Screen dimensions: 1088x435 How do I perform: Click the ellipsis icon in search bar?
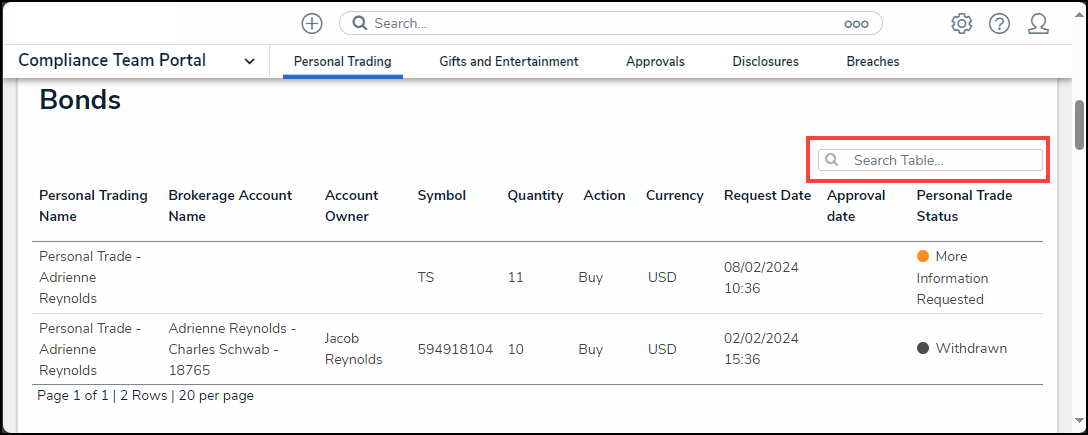856,23
